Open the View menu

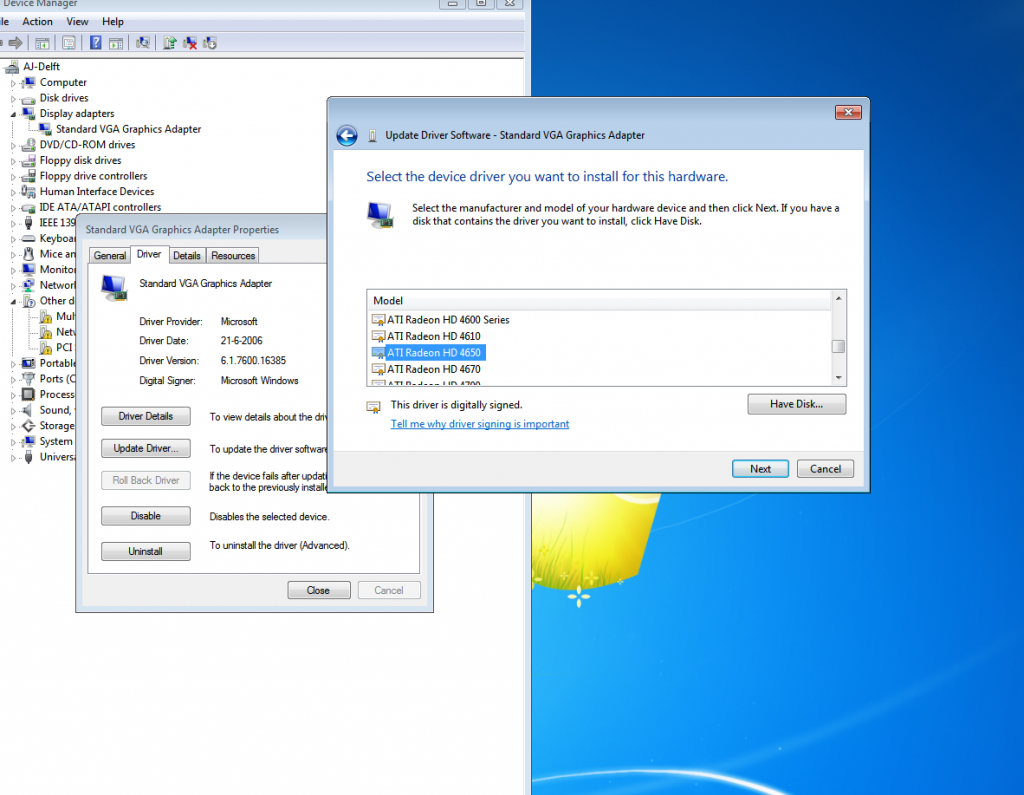(x=77, y=22)
